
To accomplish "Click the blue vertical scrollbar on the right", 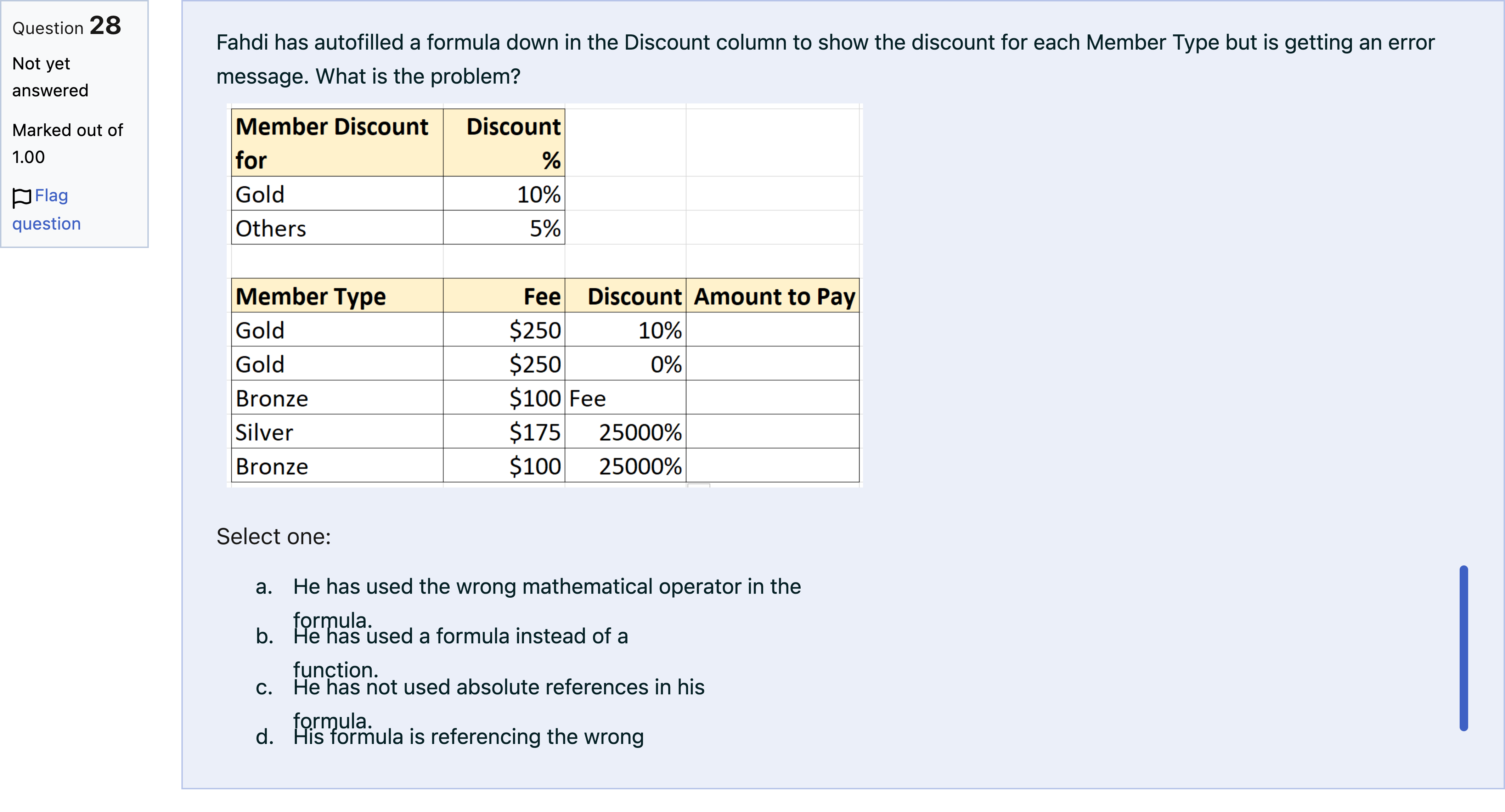I will tap(1463, 648).
